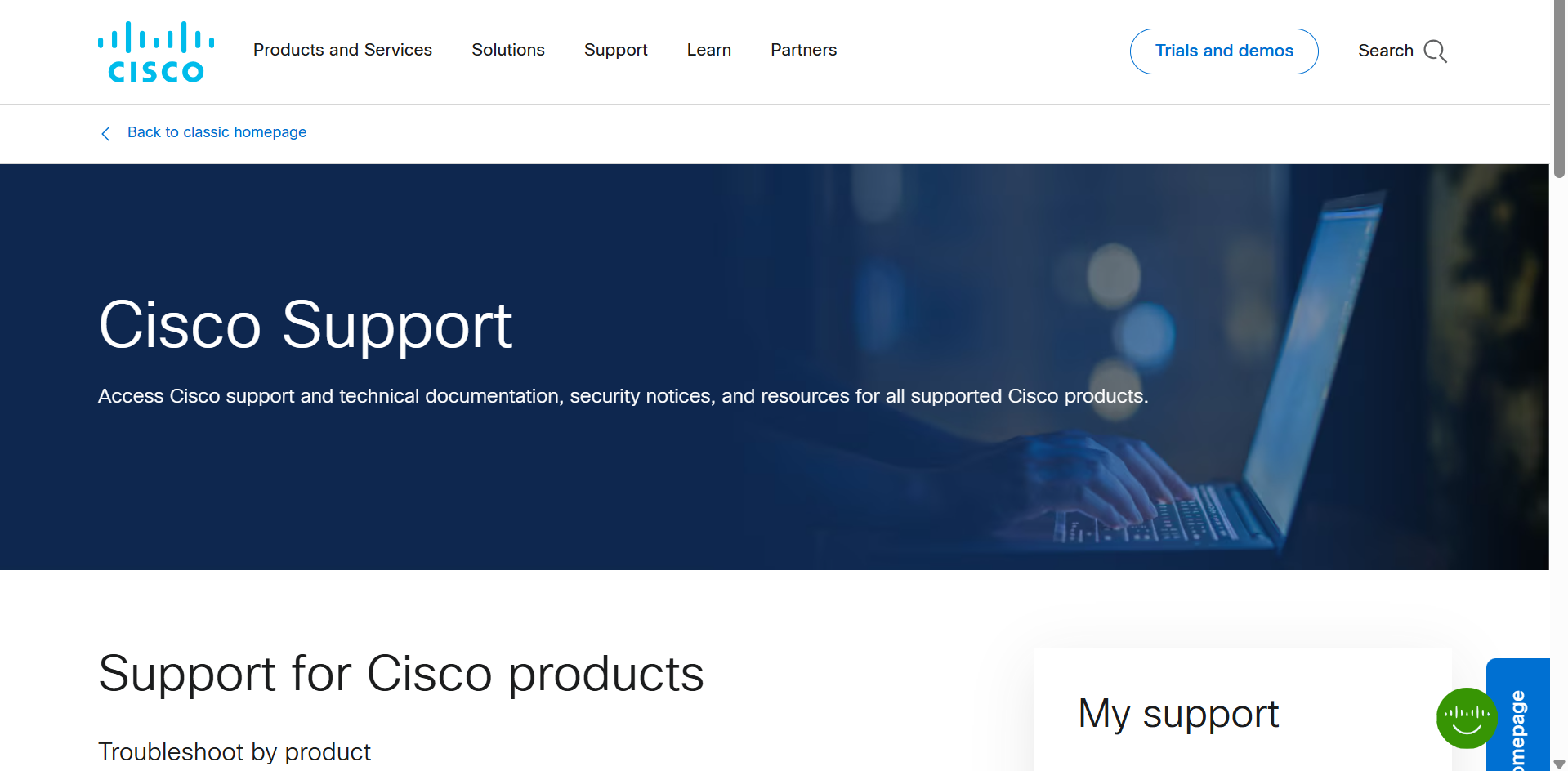Click the scrollbar down arrow

click(1559, 764)
